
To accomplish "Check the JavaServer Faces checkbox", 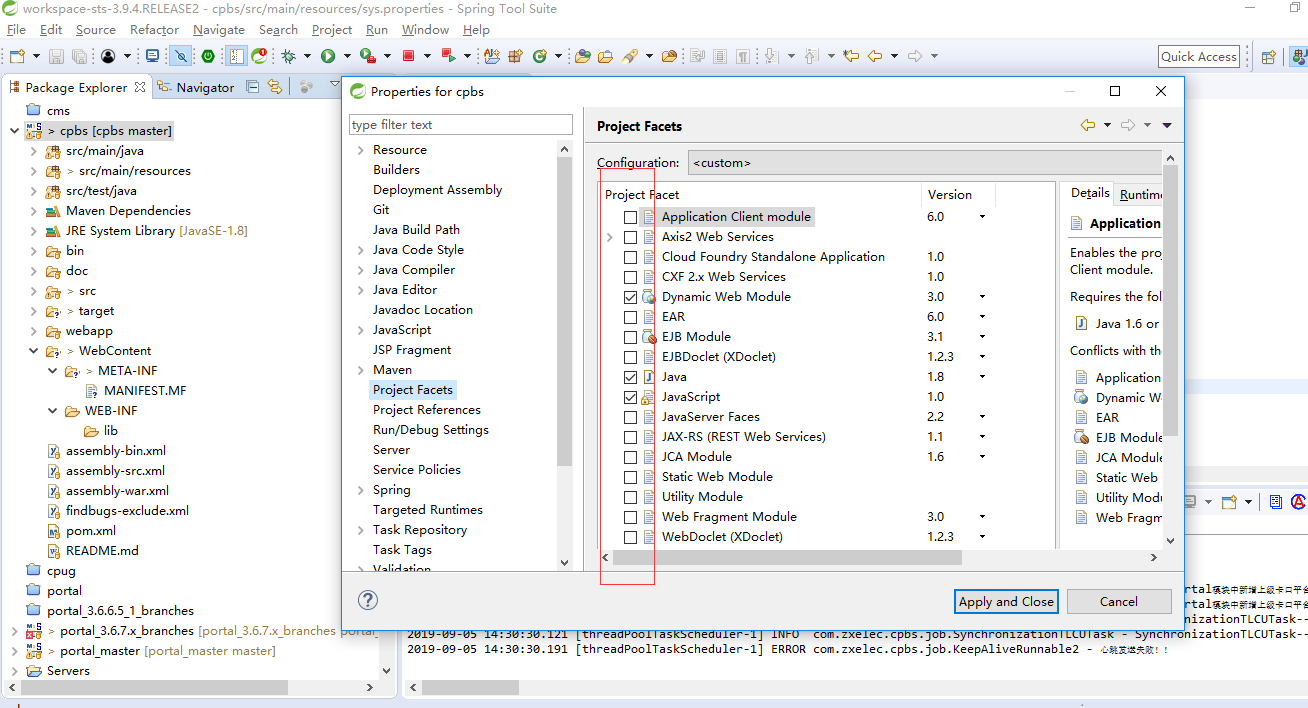I will 630,417.
